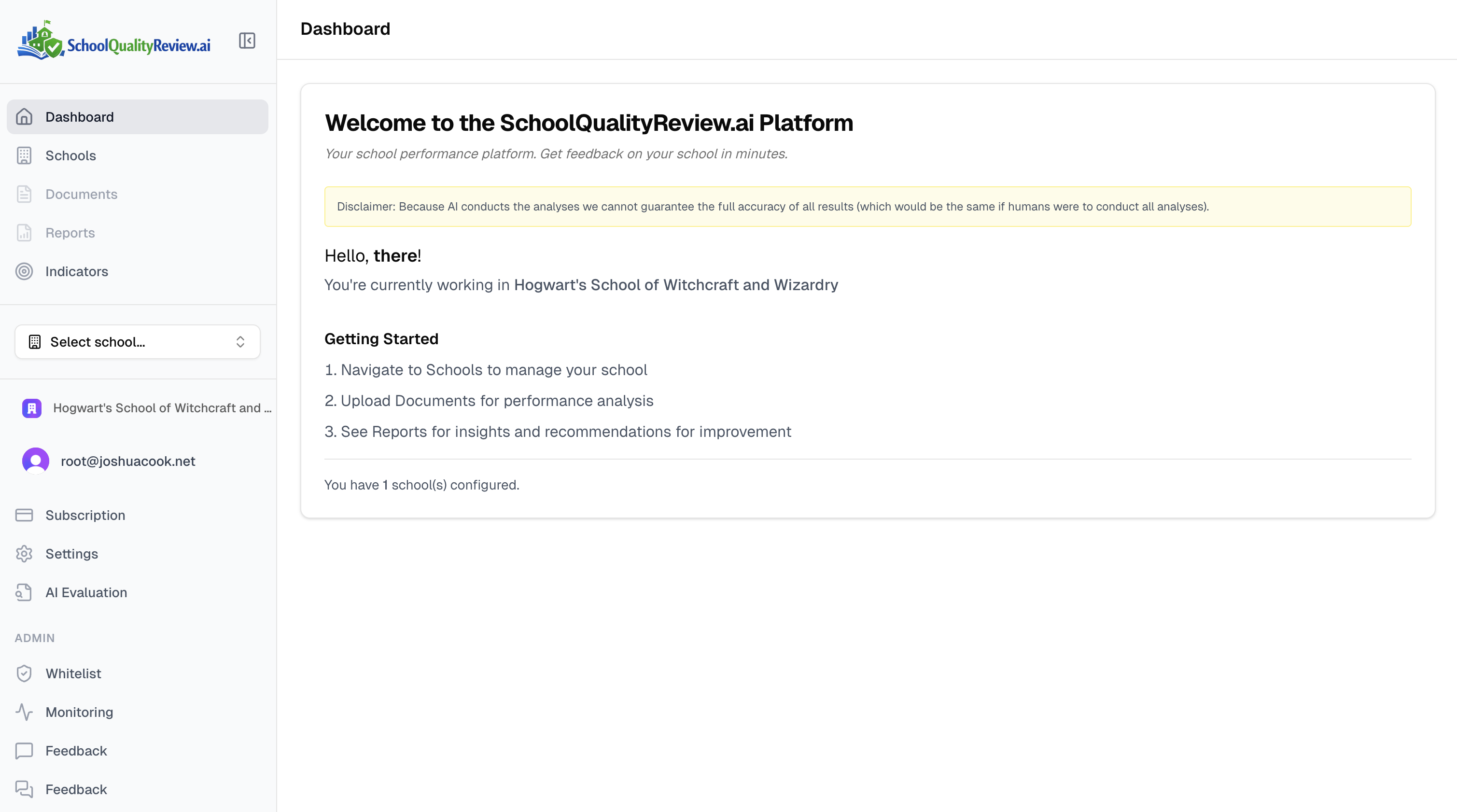Open Settings via the gear icon
Viewport: 1457px width, 812px height.
[x=24, y=554]
